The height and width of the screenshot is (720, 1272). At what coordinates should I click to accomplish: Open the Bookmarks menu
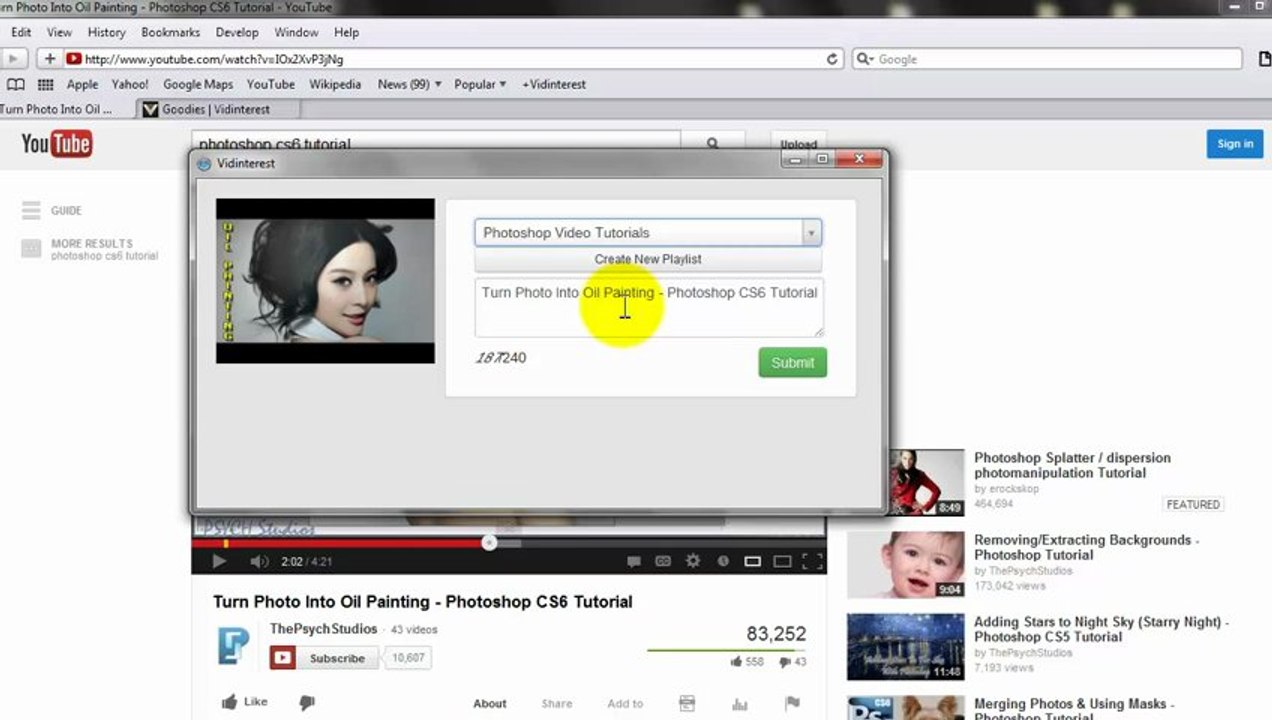point(170,32)
